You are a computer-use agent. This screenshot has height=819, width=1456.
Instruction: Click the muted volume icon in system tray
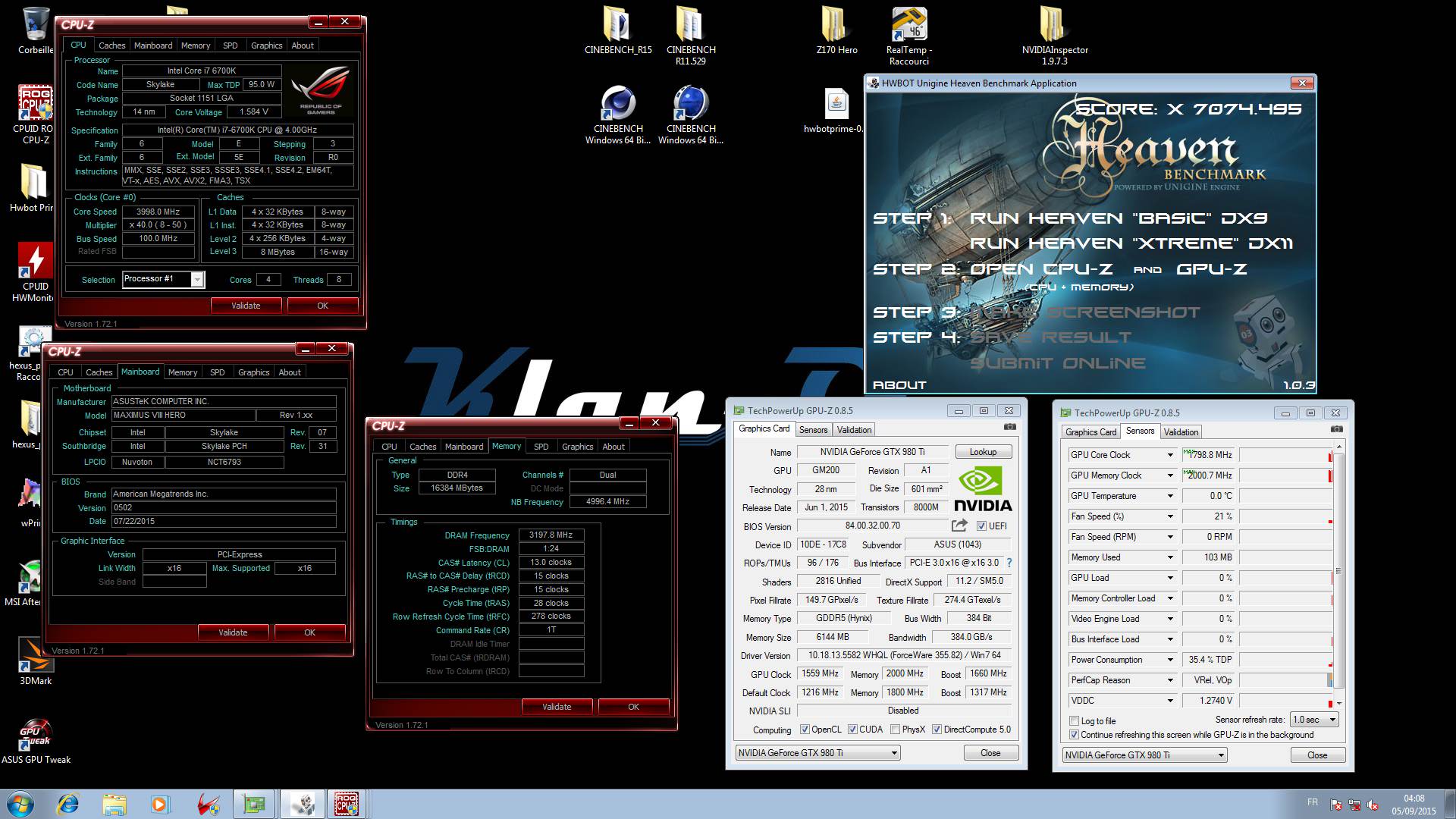coord(1373,805)
